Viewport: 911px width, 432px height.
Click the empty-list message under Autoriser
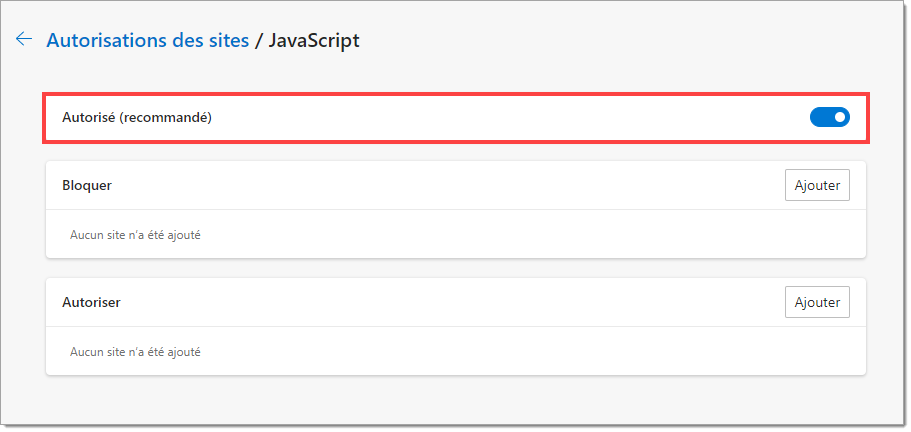(135, 352)
